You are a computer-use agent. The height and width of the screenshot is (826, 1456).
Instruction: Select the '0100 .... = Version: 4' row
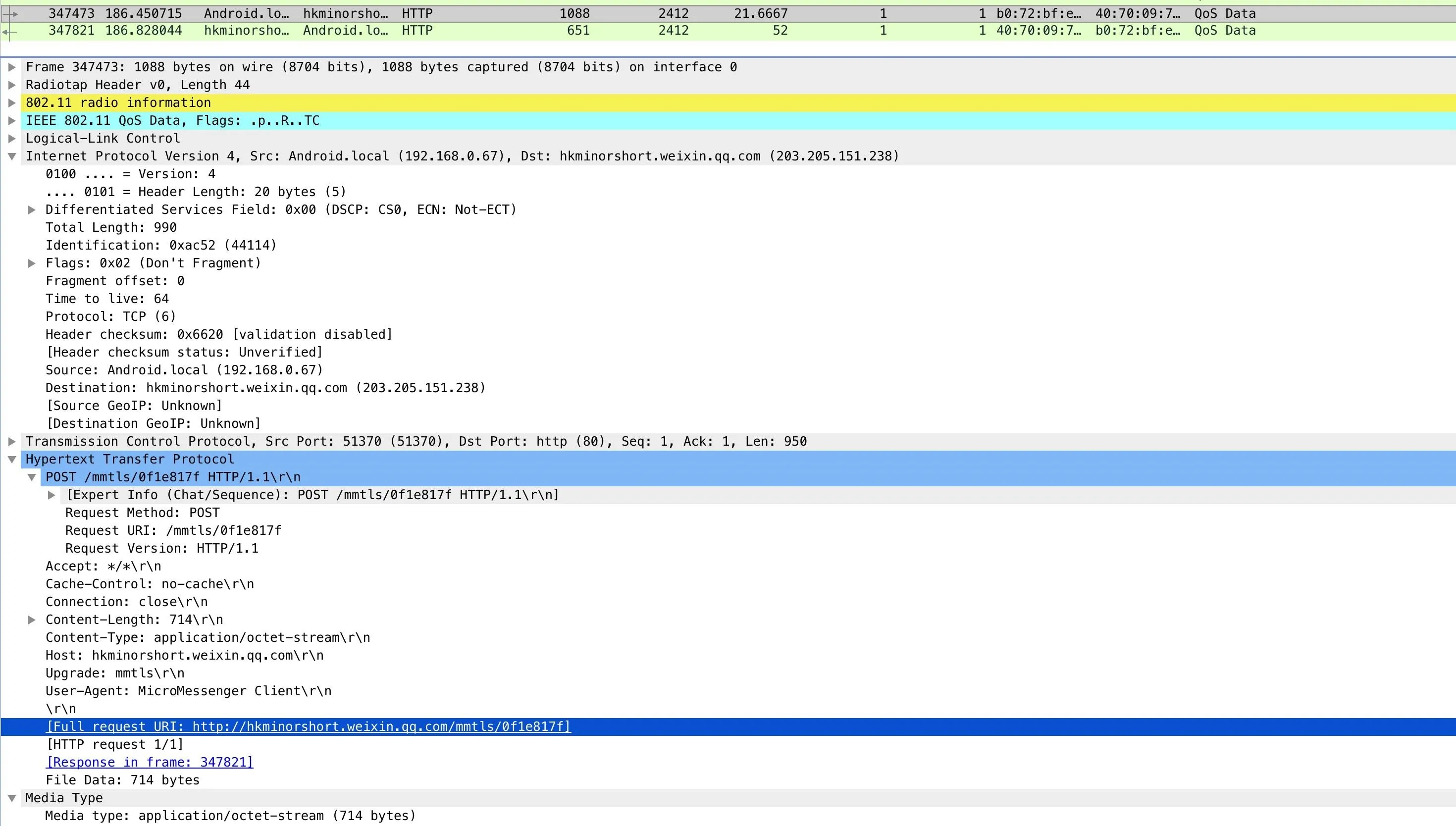pyautogui.click(x=130, y=174)
